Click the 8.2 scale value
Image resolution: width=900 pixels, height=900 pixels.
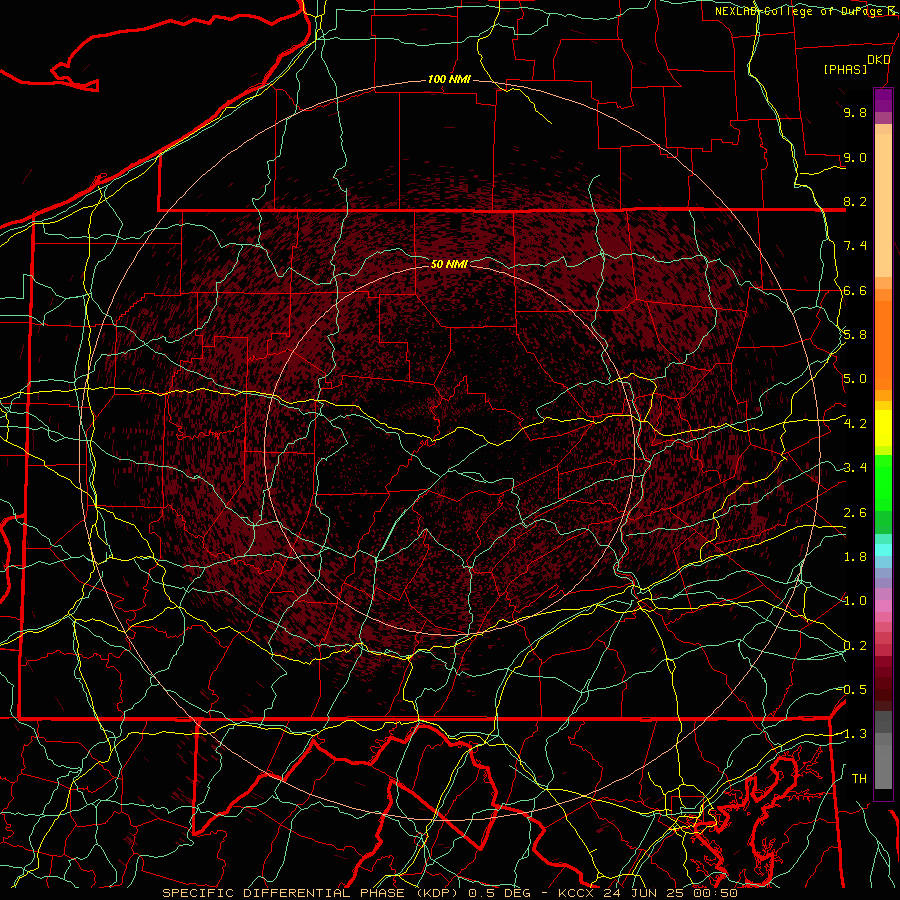(855, 201)
